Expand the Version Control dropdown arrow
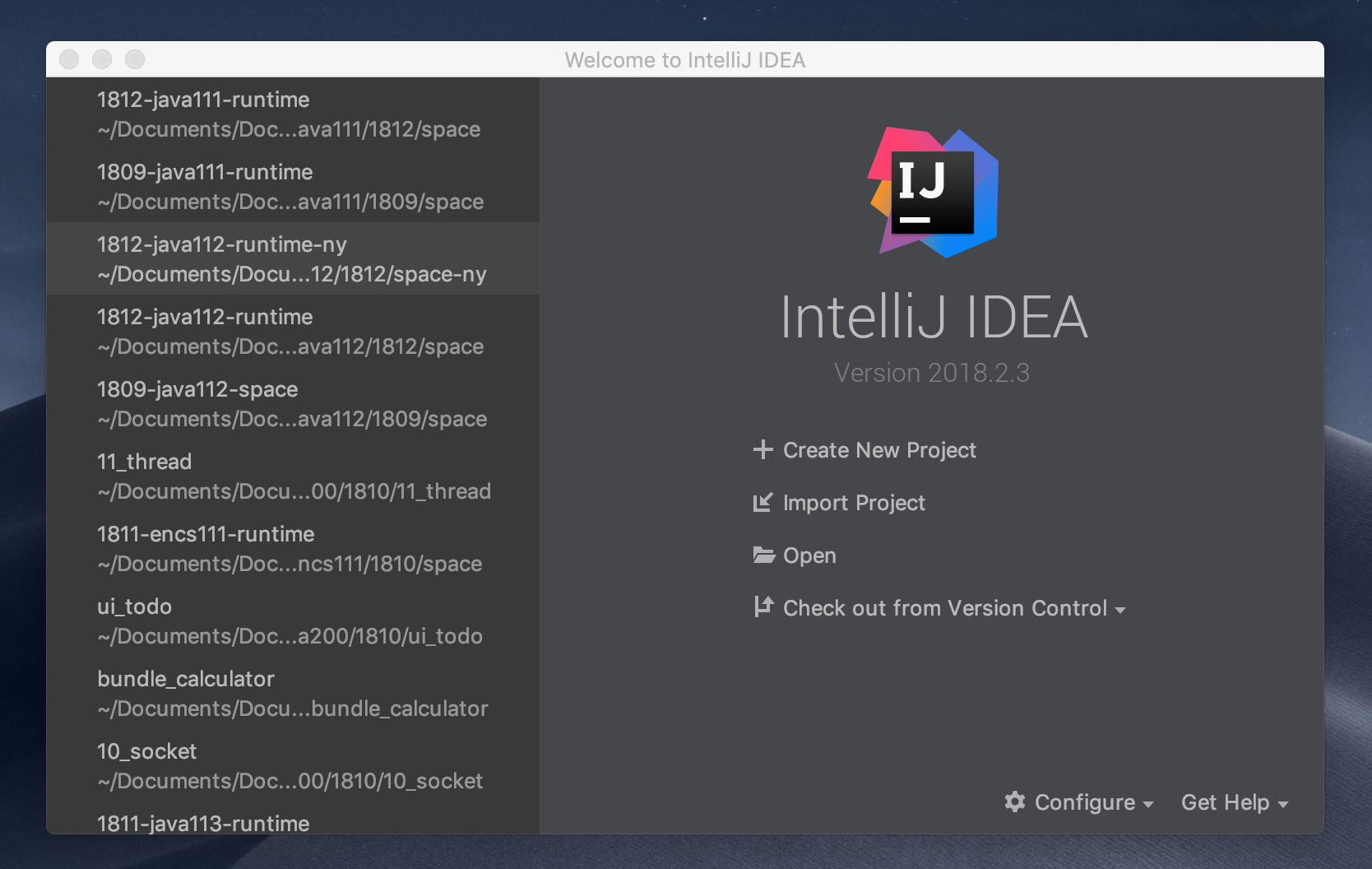The width and height of the screenshot is (1372, 869). (1119, 611)
